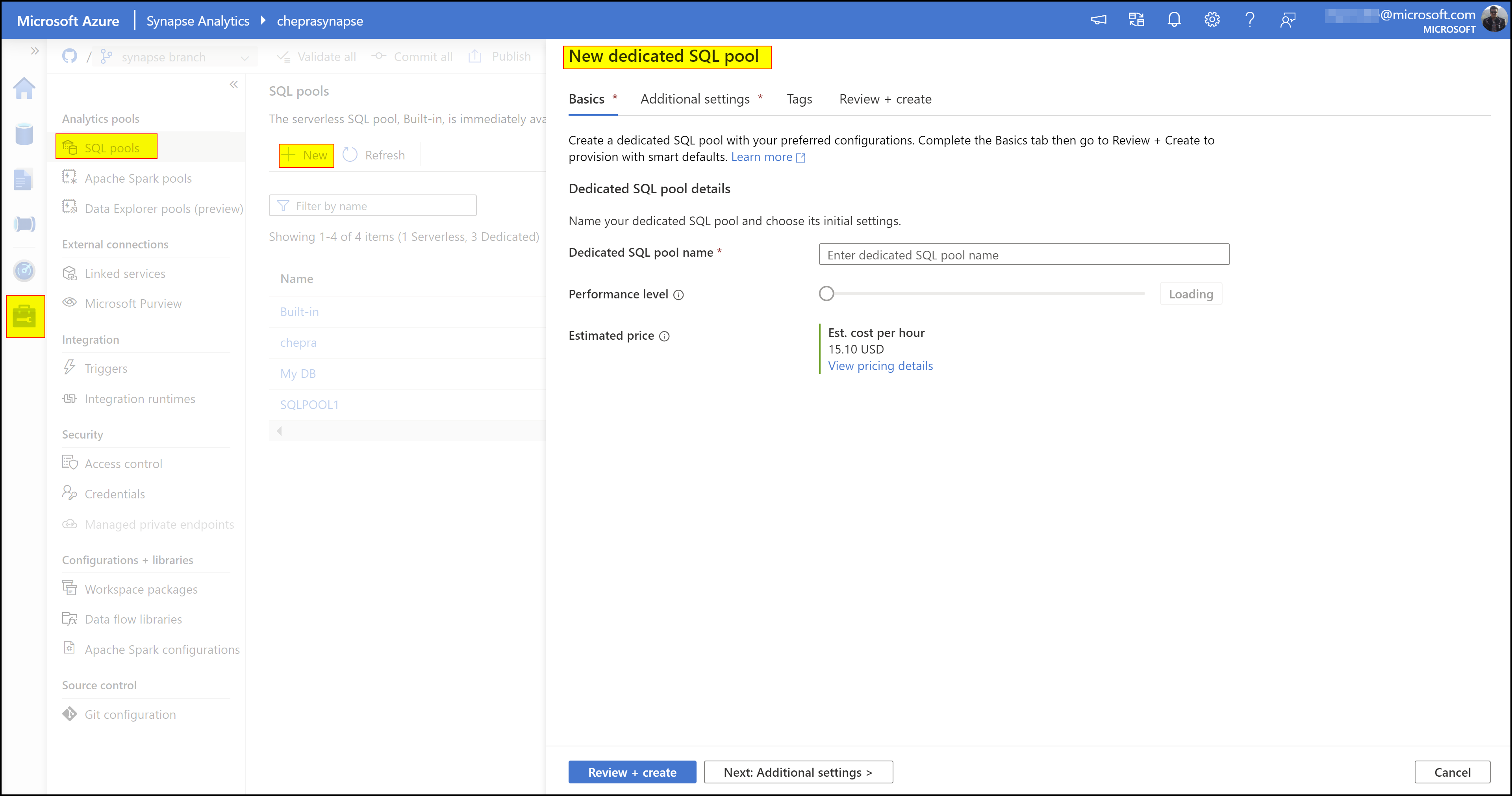Open the settings gear
This screenshot has width=1512, height=796.
(x=1212, y=20)
